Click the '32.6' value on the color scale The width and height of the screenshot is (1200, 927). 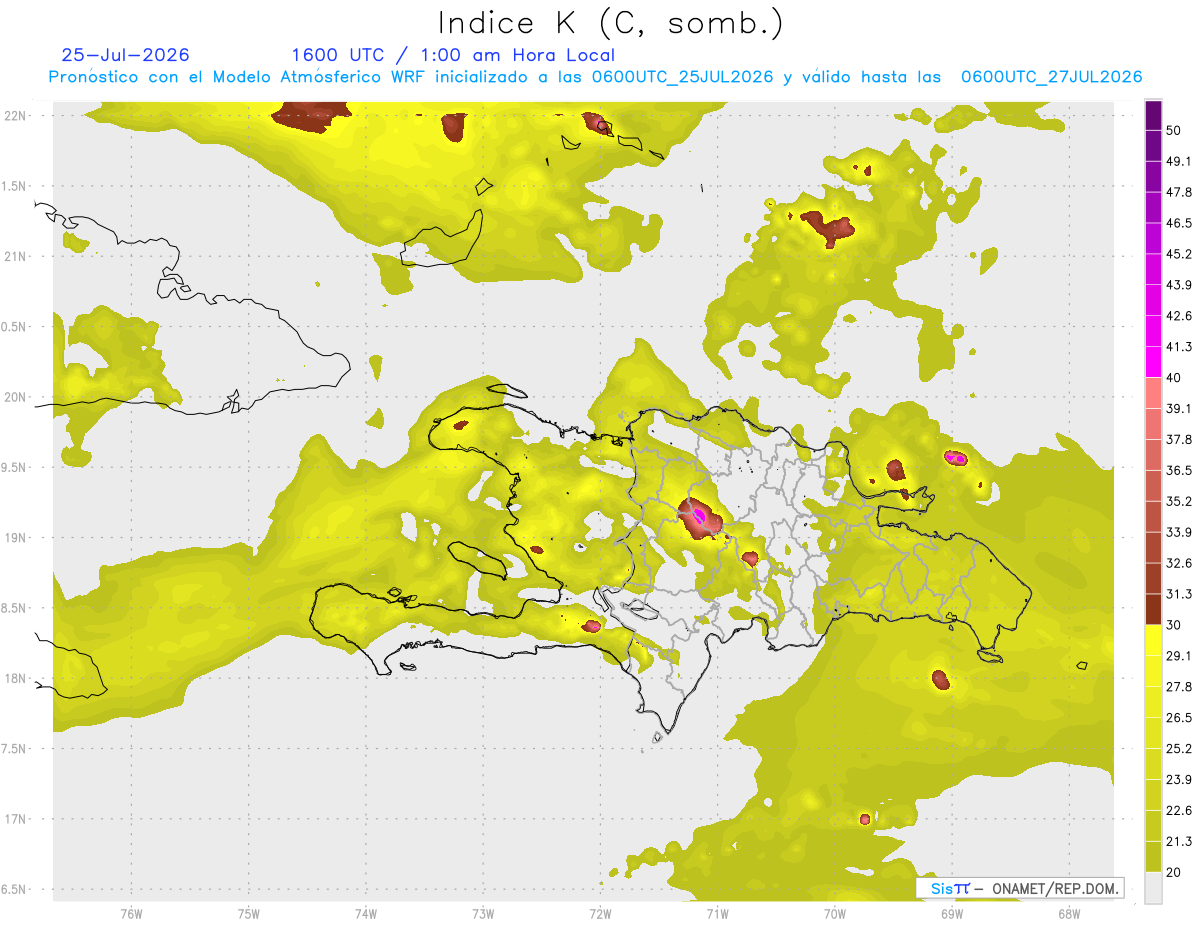pos(1179,563)
